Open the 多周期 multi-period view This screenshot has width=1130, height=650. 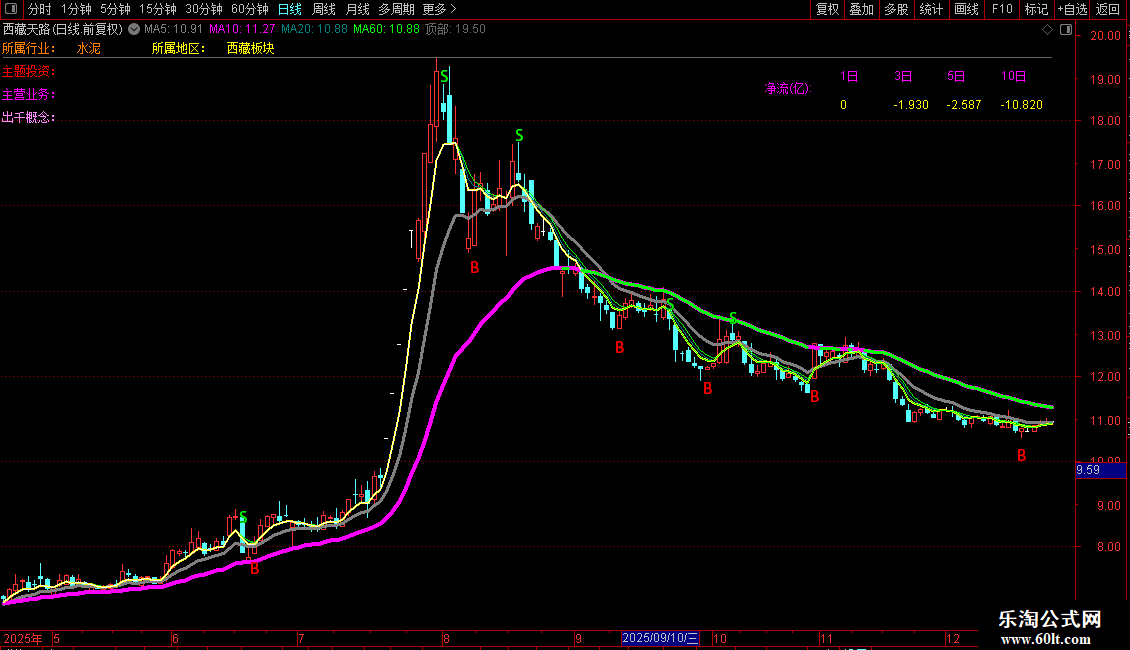[396, 9]
